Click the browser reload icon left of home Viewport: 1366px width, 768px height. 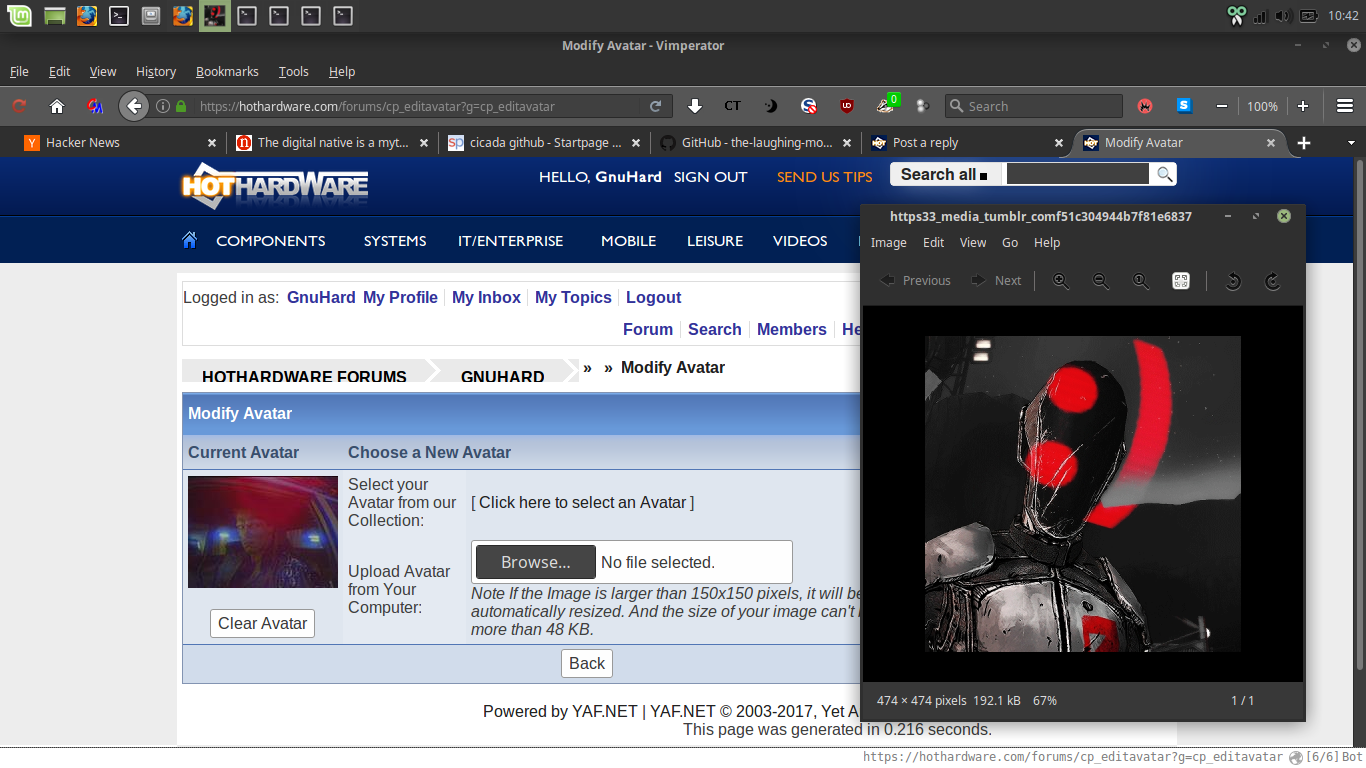pos(19,106)
